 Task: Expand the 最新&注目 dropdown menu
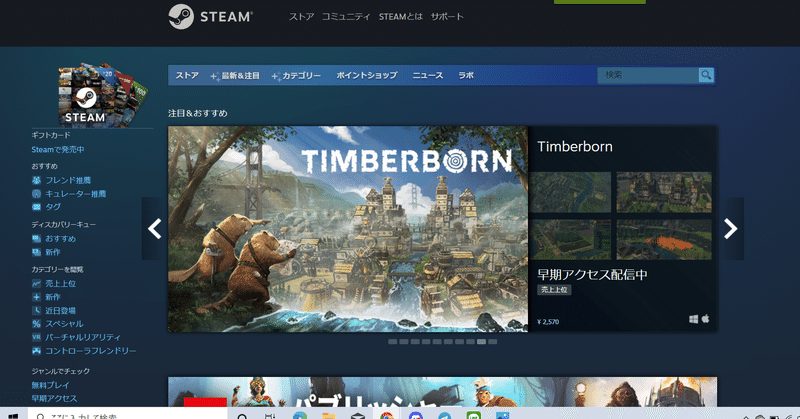[235, 76]
